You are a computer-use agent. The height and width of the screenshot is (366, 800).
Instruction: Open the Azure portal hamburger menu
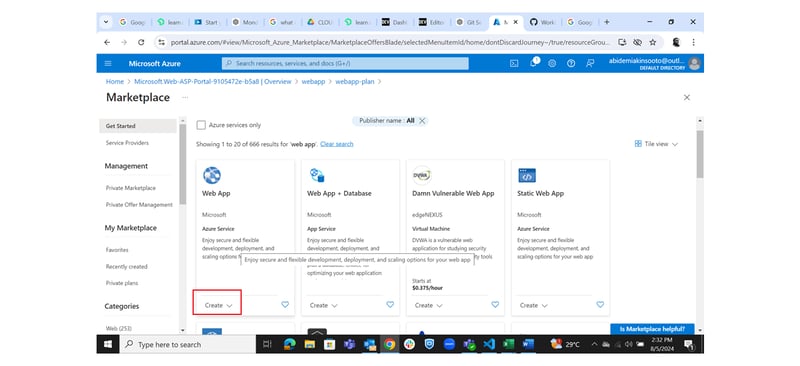[108, 63]
